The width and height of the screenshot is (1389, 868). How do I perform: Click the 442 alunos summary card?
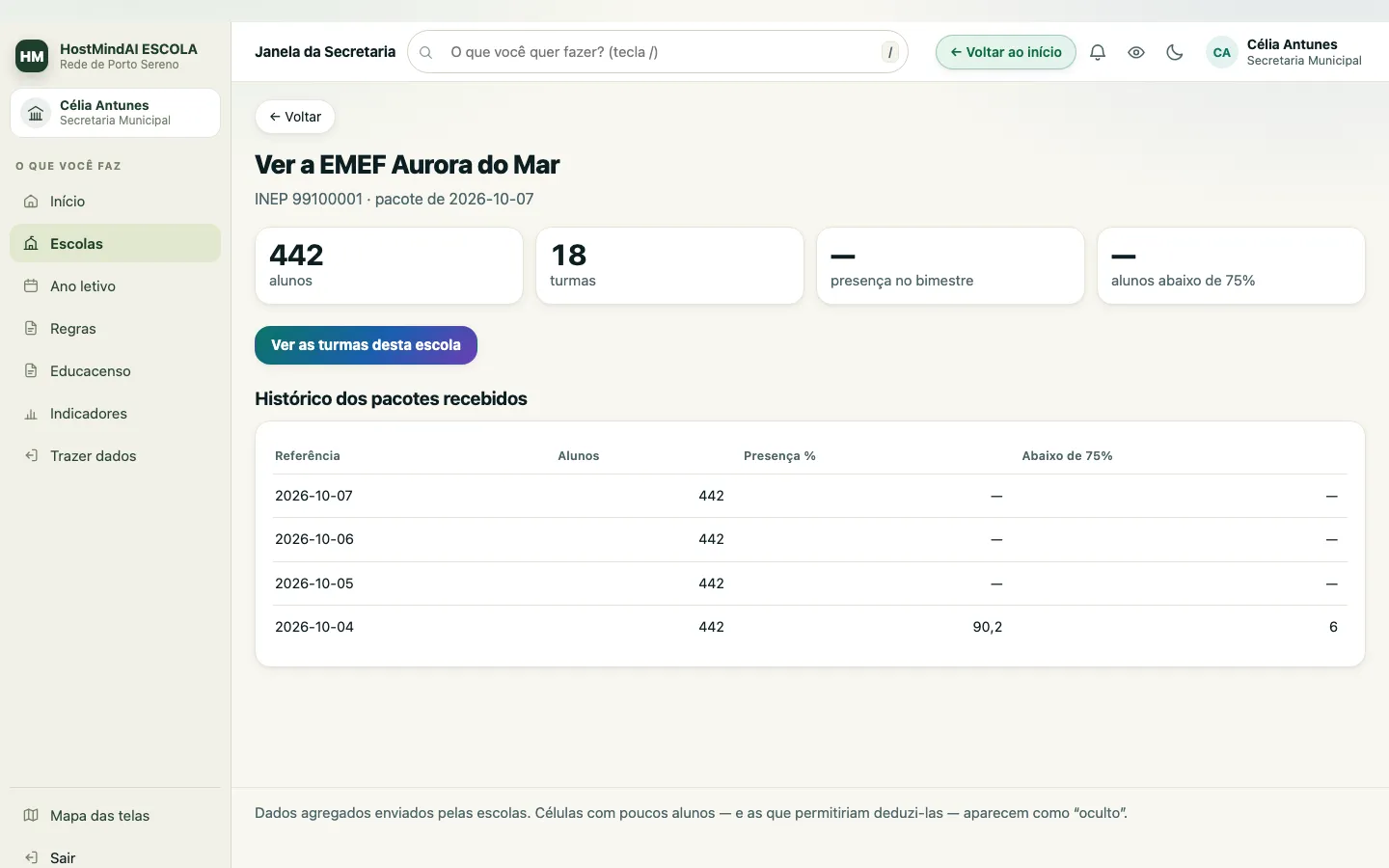tap(389, 265)
